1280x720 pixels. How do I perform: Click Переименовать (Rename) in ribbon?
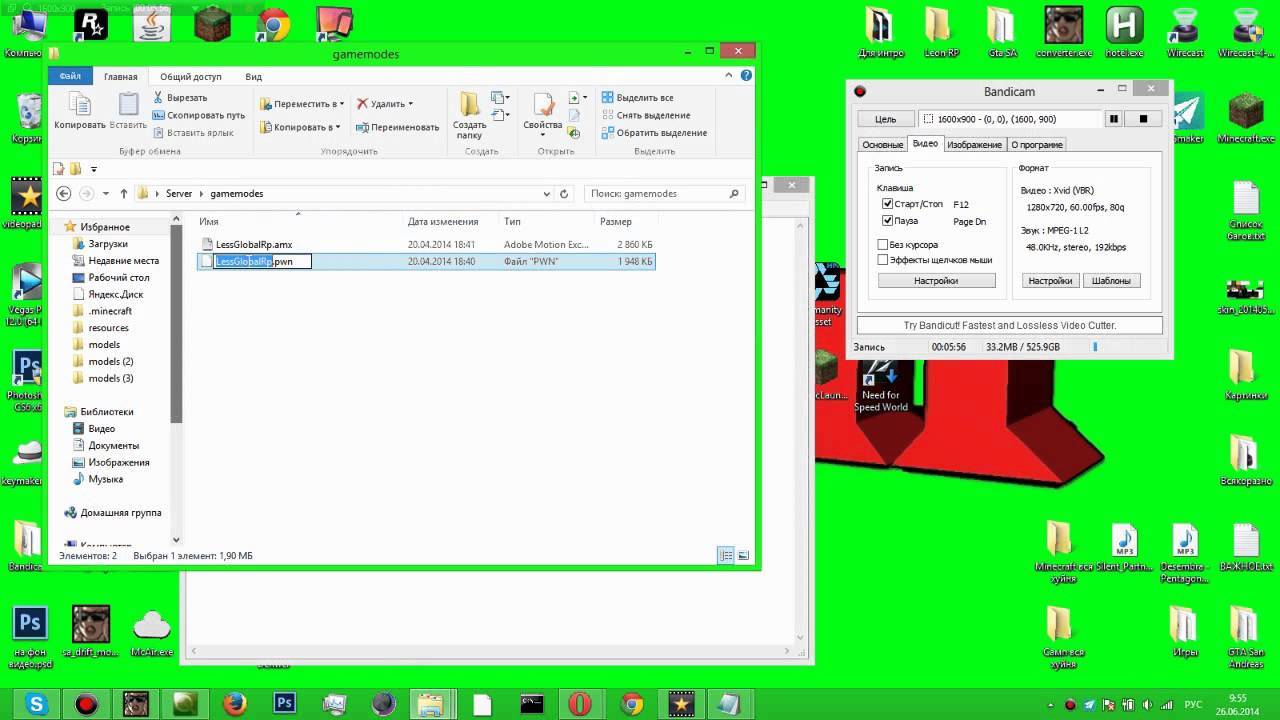(397, 127)
